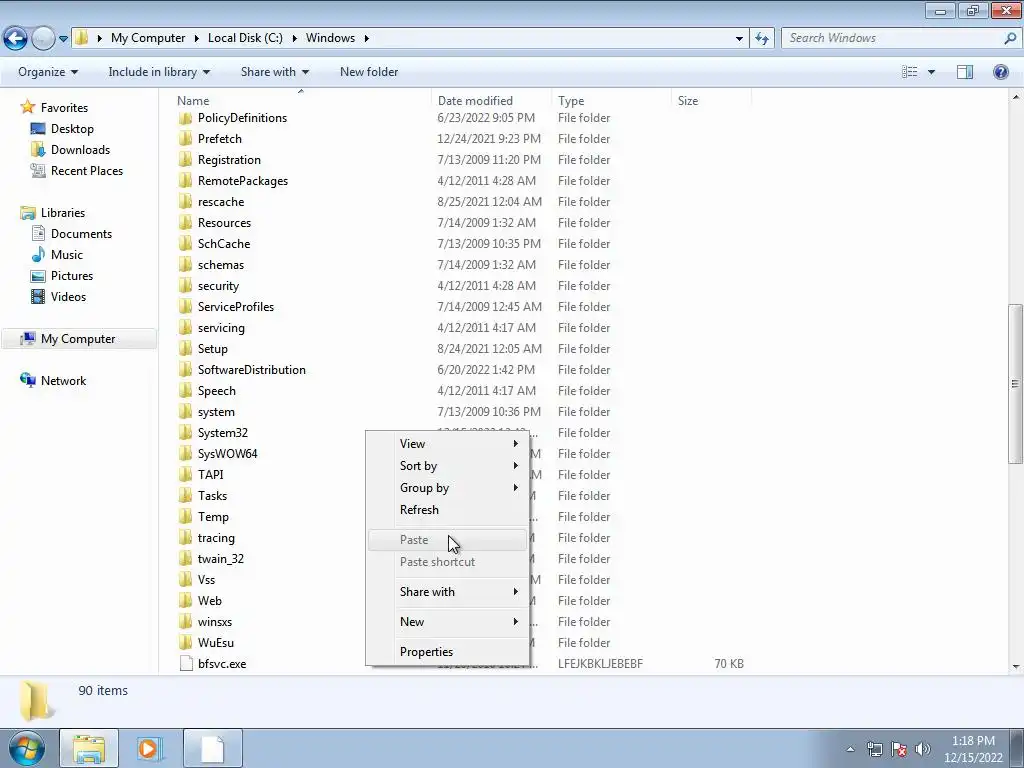The image size is (1024, 768).
Task: Sort by the Size column header
Action: click(688, 101)
